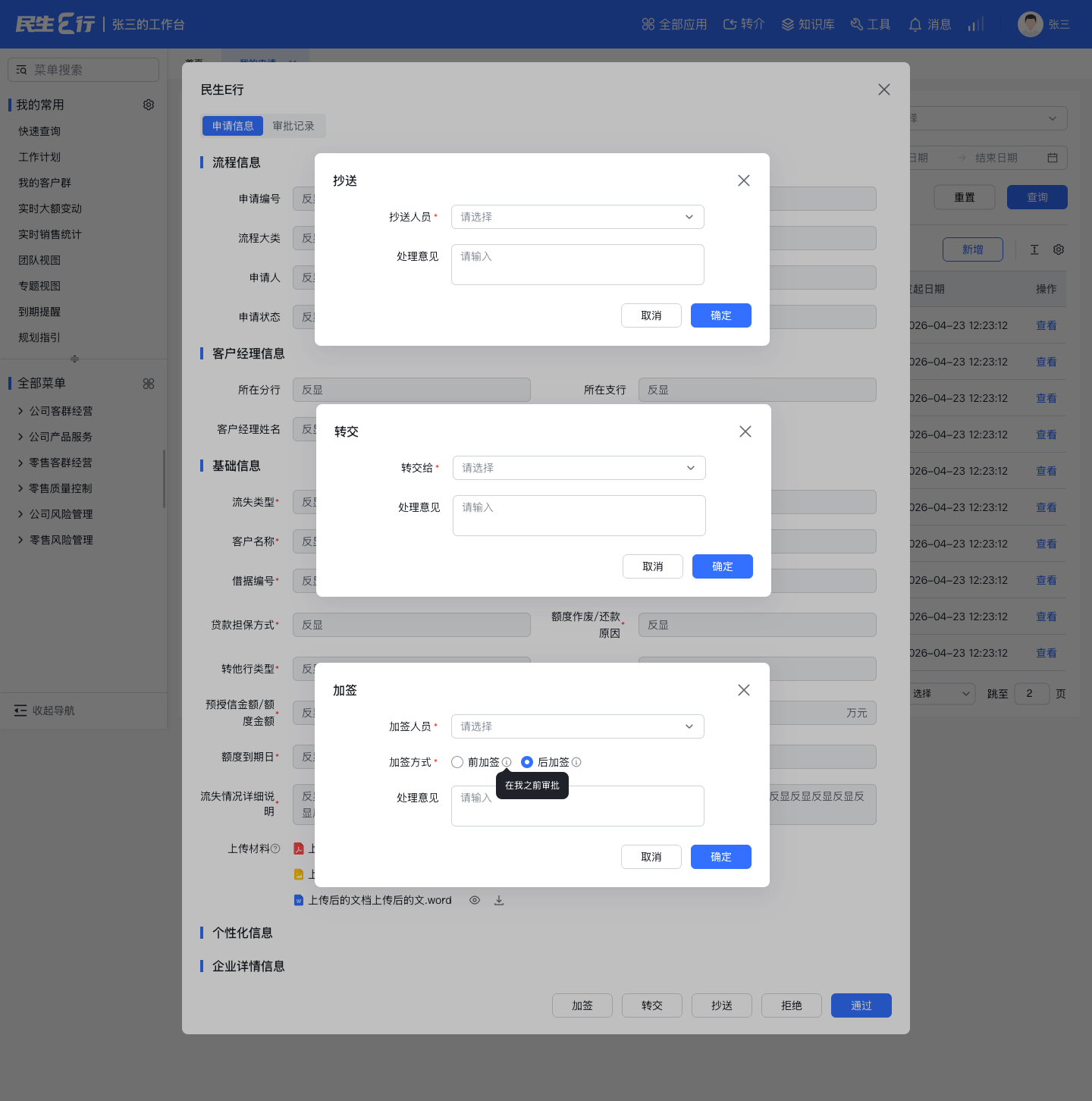Click the 加签 button at dialog bottom
Screen dimensions: 1092x1101
(x=582, y=1005)
